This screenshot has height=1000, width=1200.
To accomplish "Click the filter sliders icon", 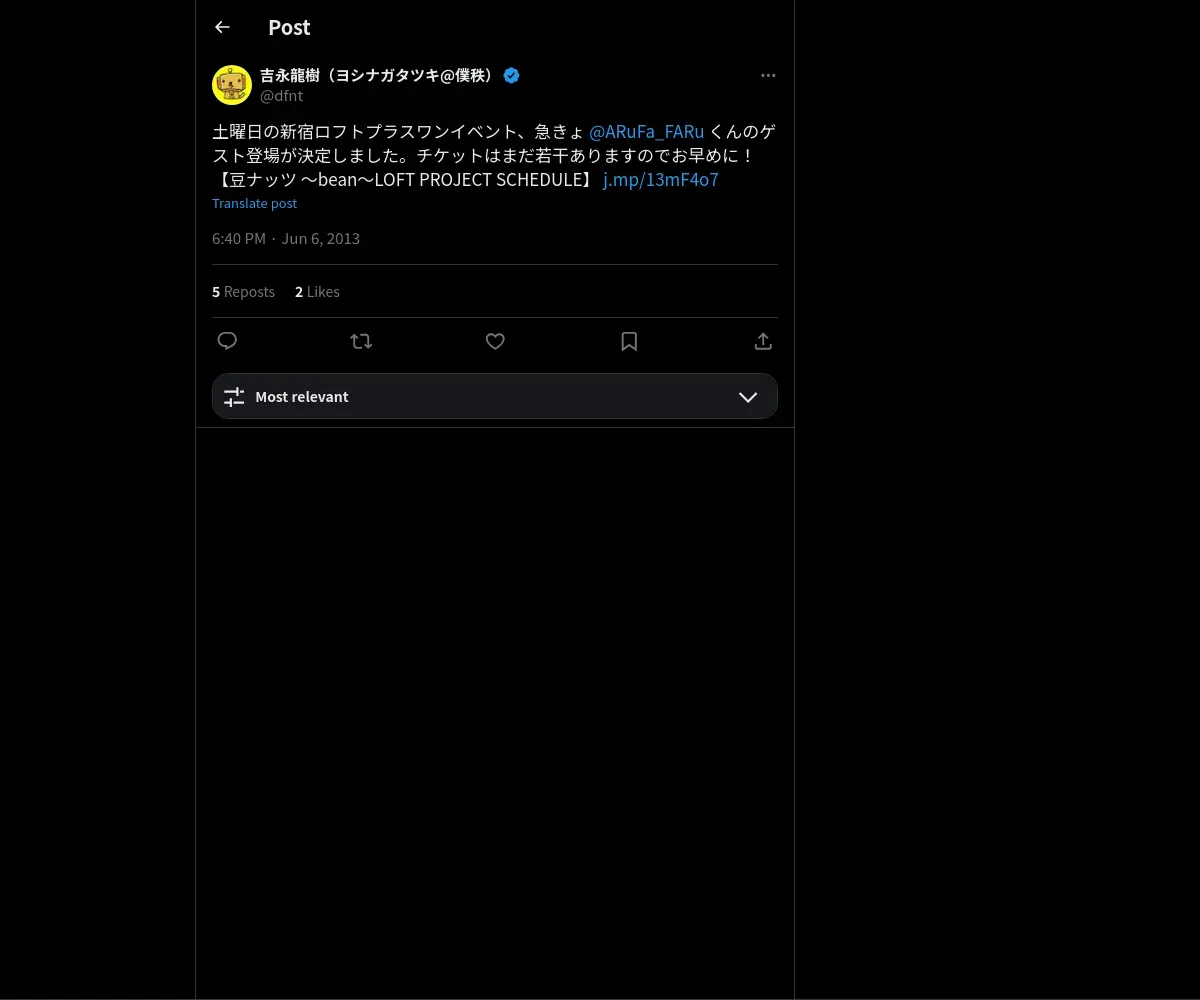I will point(234,397).
